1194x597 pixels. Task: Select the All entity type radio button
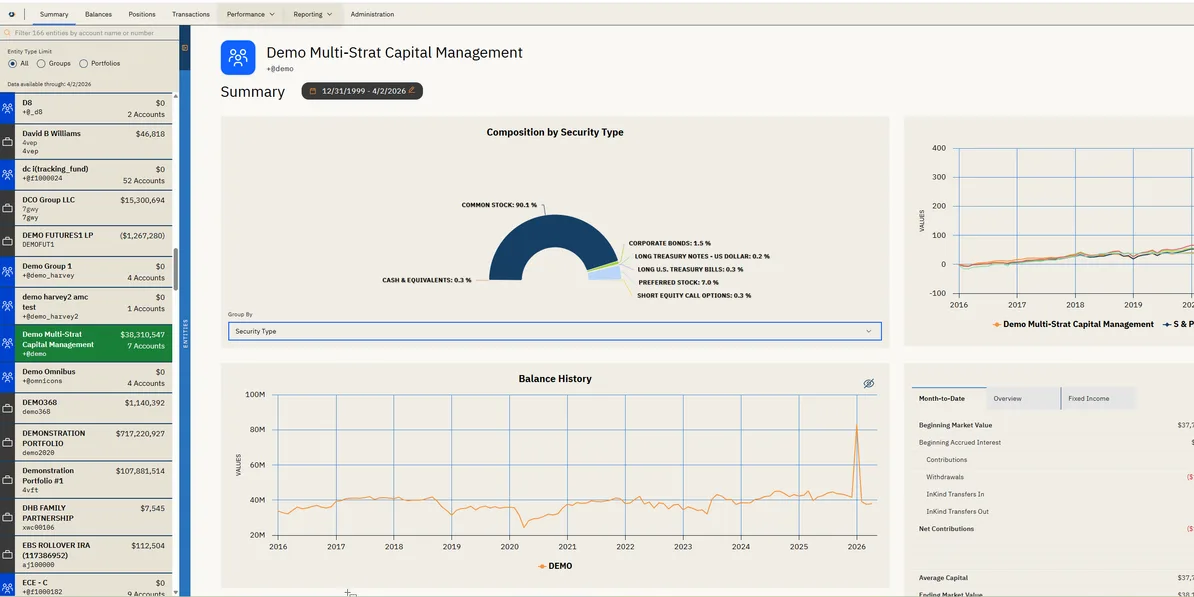(x=12, y=64)
